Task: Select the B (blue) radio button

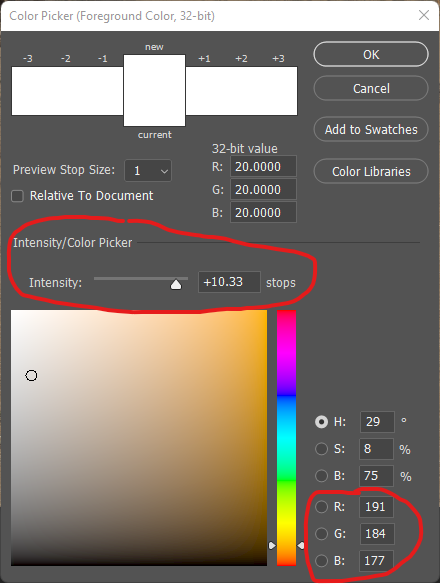Action: pyautogui.click(x=322, y=561)
